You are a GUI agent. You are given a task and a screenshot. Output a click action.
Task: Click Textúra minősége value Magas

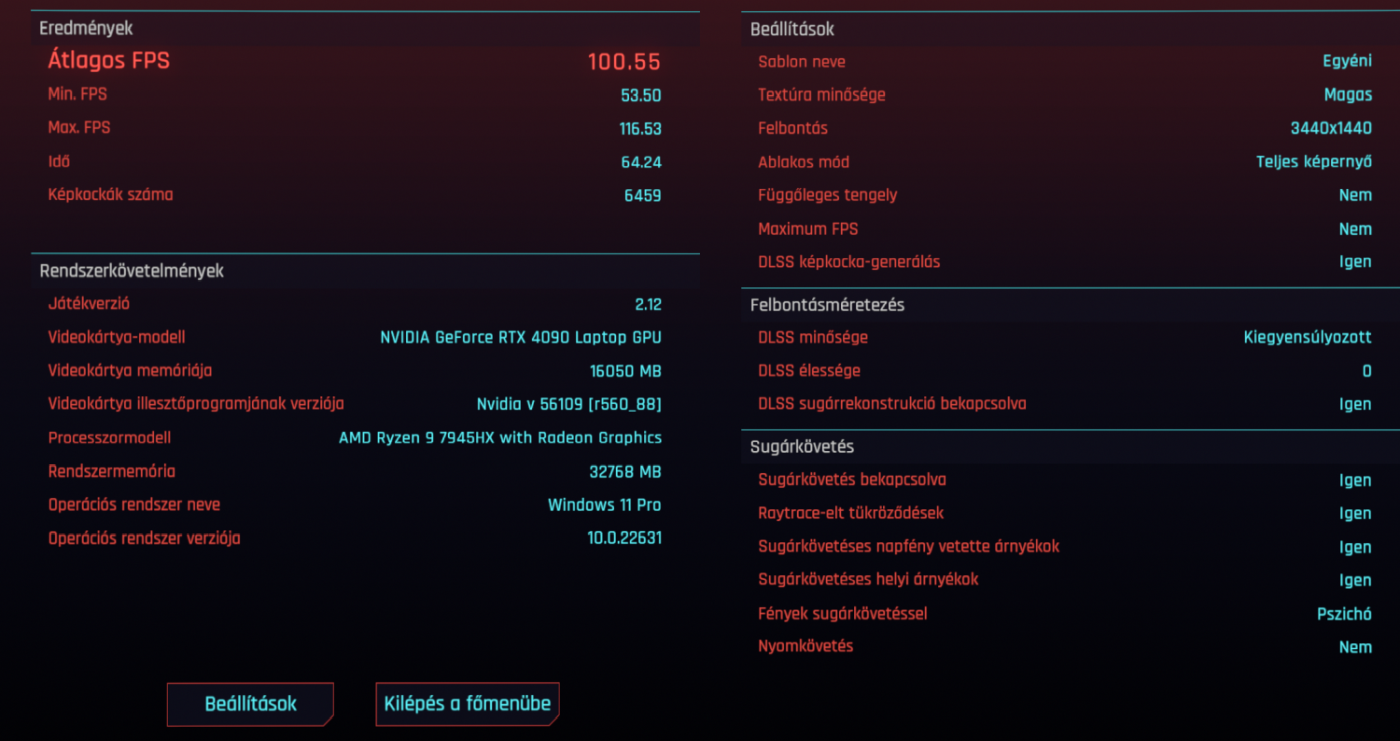[1348, 95]
